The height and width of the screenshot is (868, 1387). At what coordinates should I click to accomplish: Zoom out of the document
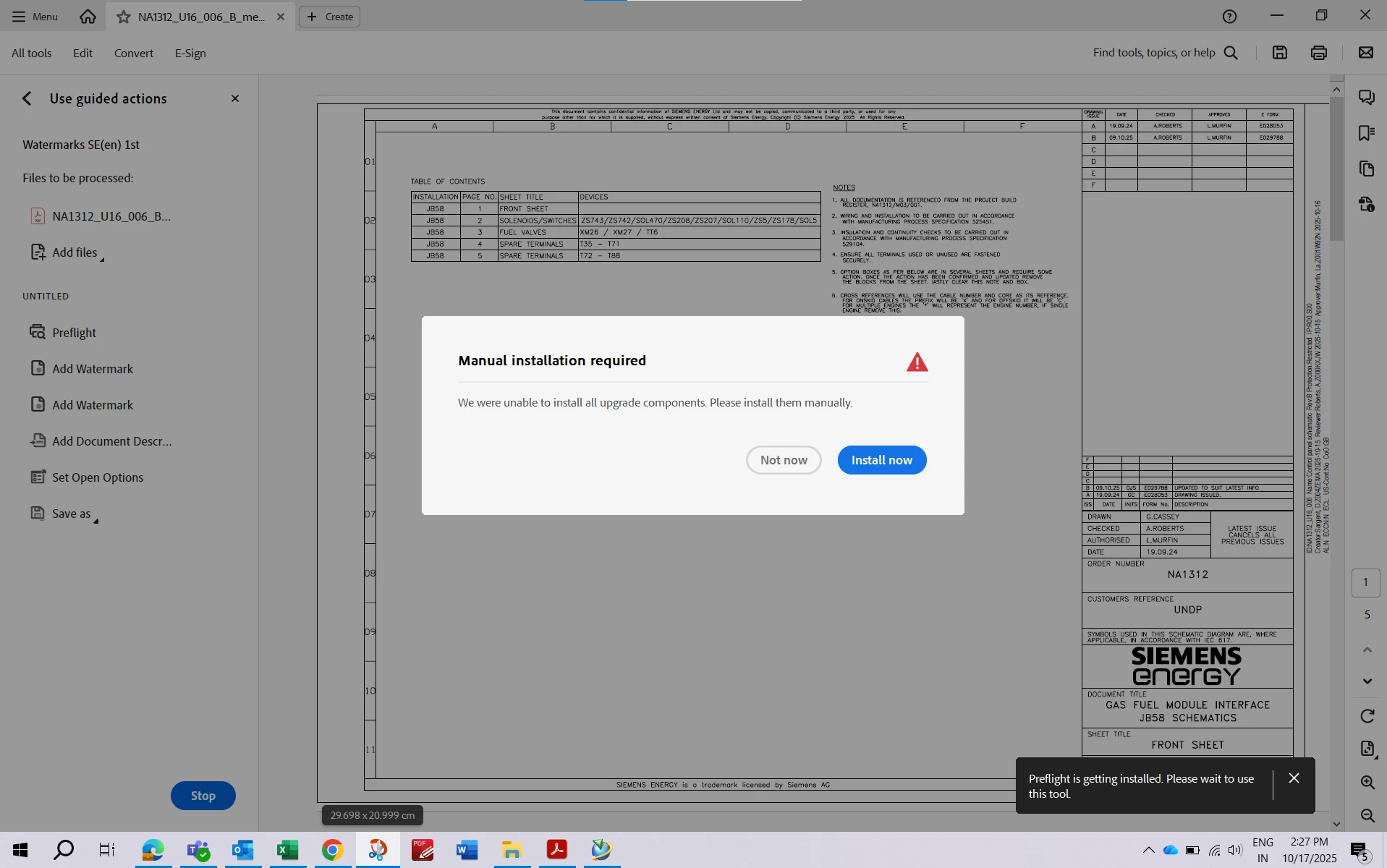1367,815
